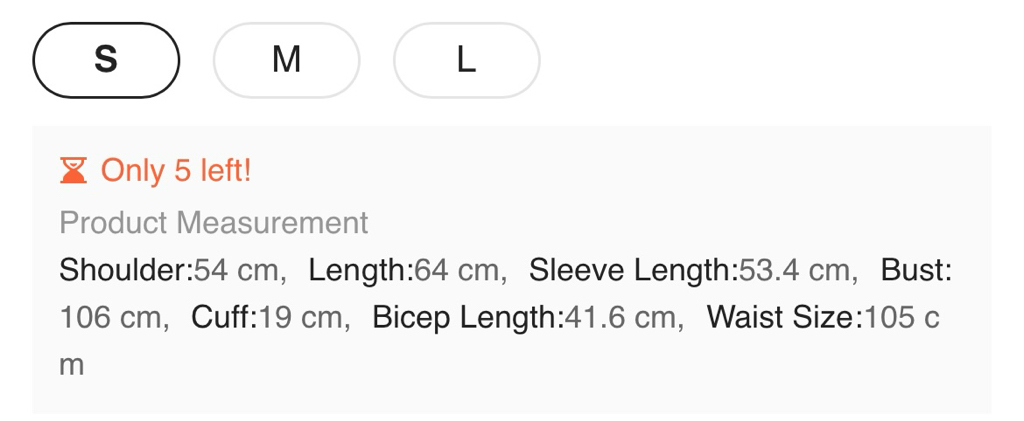Click the 41.6 cm bicep value

coord(621,318)
